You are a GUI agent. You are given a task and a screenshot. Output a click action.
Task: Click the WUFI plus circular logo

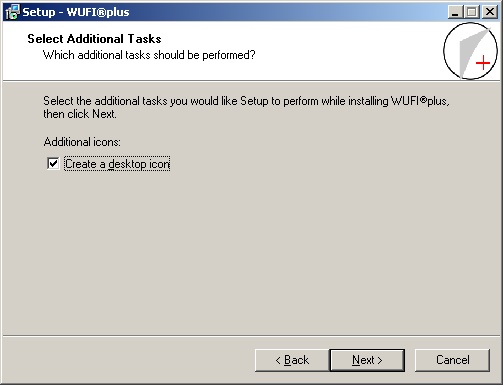(x=470, y=51)
